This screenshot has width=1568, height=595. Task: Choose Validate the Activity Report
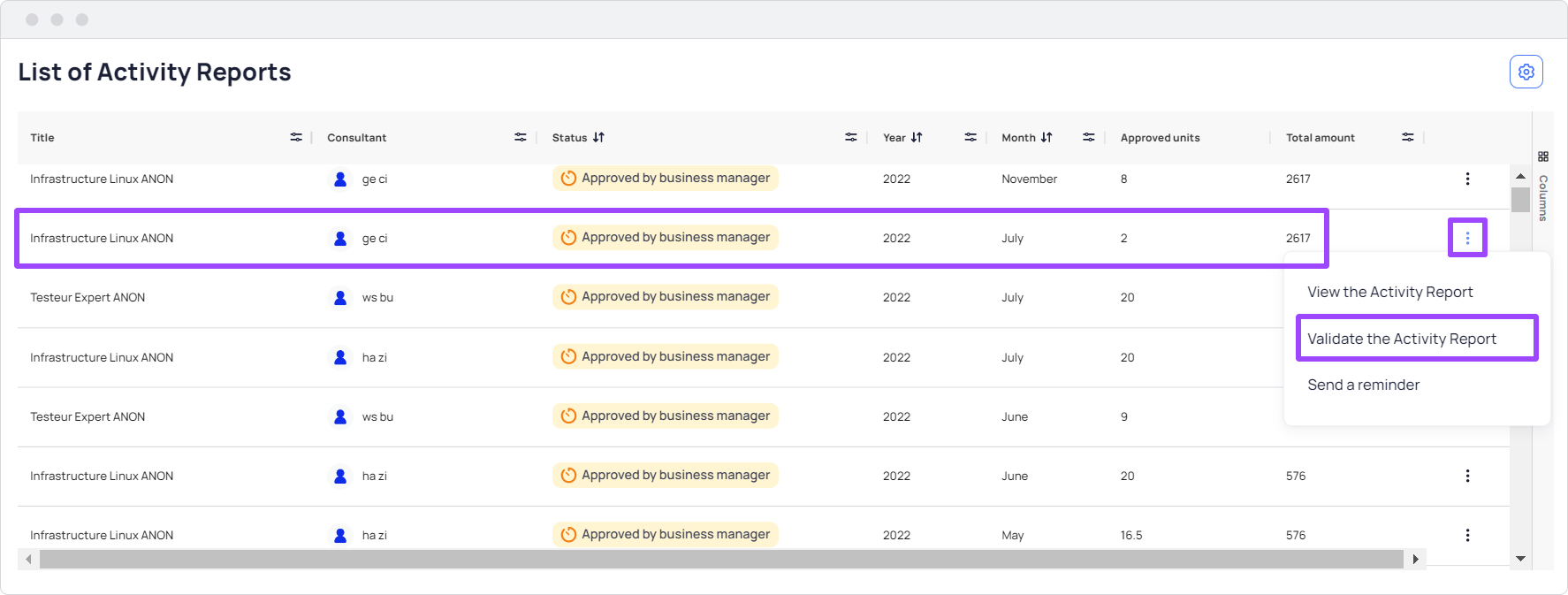click(x=1417, y=338)
